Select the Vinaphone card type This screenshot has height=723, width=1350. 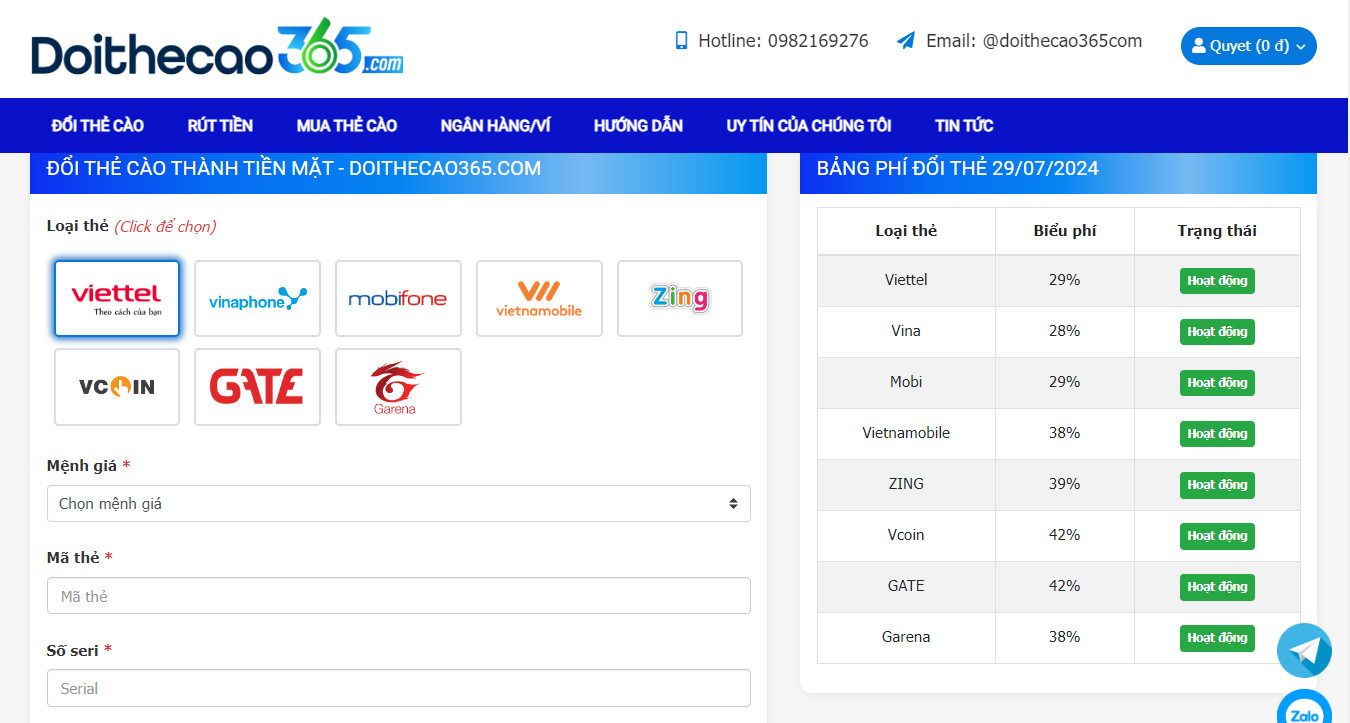[x=257, y=298]
